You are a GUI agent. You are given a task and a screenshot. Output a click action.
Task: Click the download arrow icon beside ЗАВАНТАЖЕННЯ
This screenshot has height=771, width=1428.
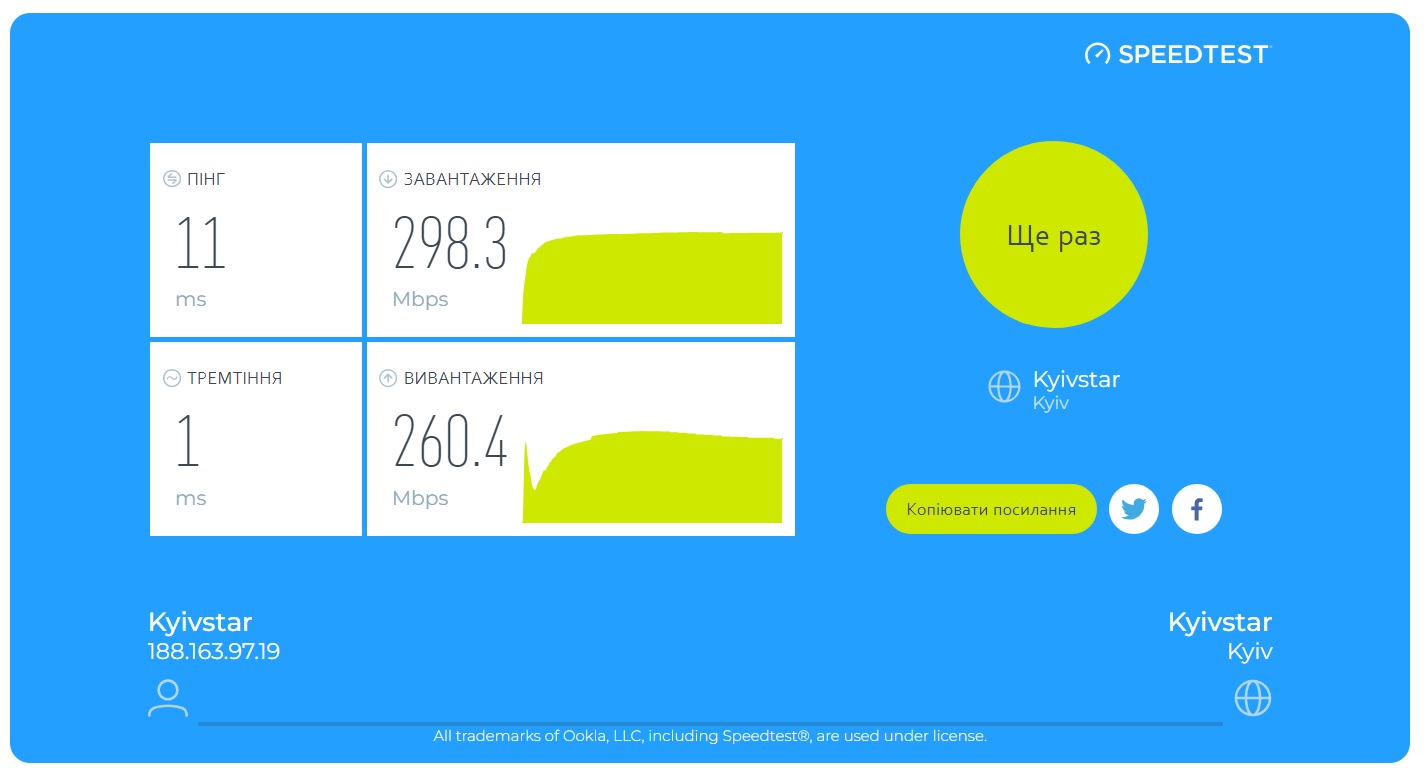[388, 180]
